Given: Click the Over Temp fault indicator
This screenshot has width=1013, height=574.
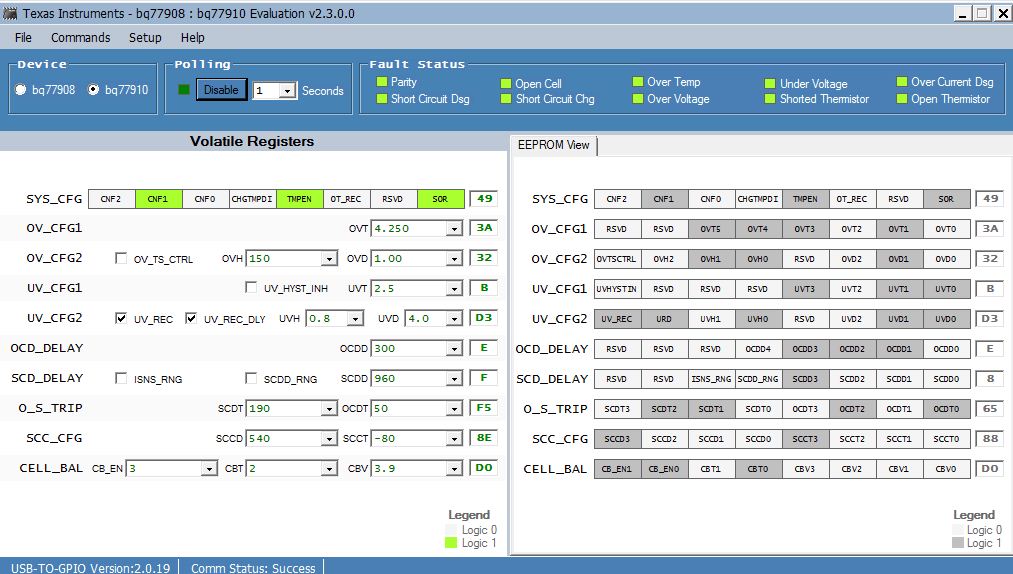Looking at the screenshot, I should (638, 81).
